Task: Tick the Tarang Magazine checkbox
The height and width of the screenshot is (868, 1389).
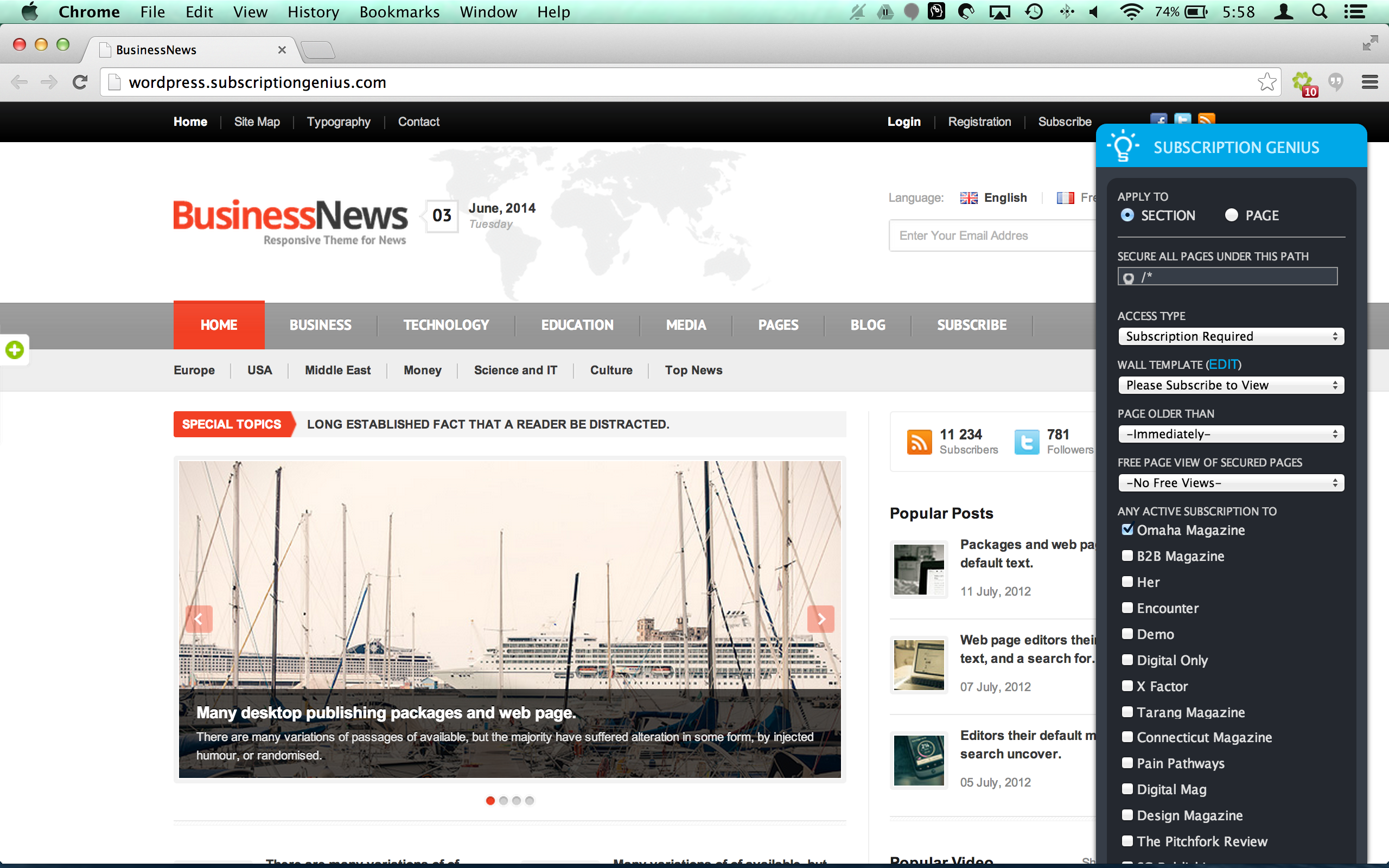Action: coord(1127,712)
